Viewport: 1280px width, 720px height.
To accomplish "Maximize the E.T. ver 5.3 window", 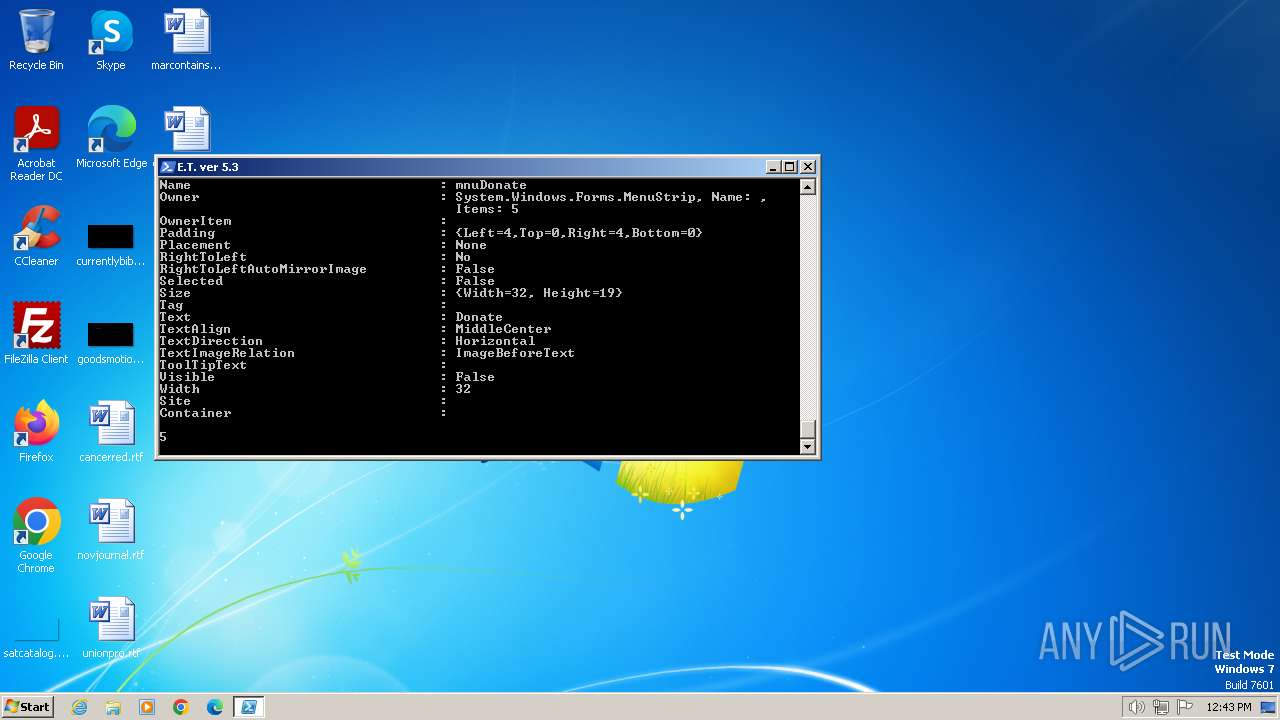I will pos(790,167).
